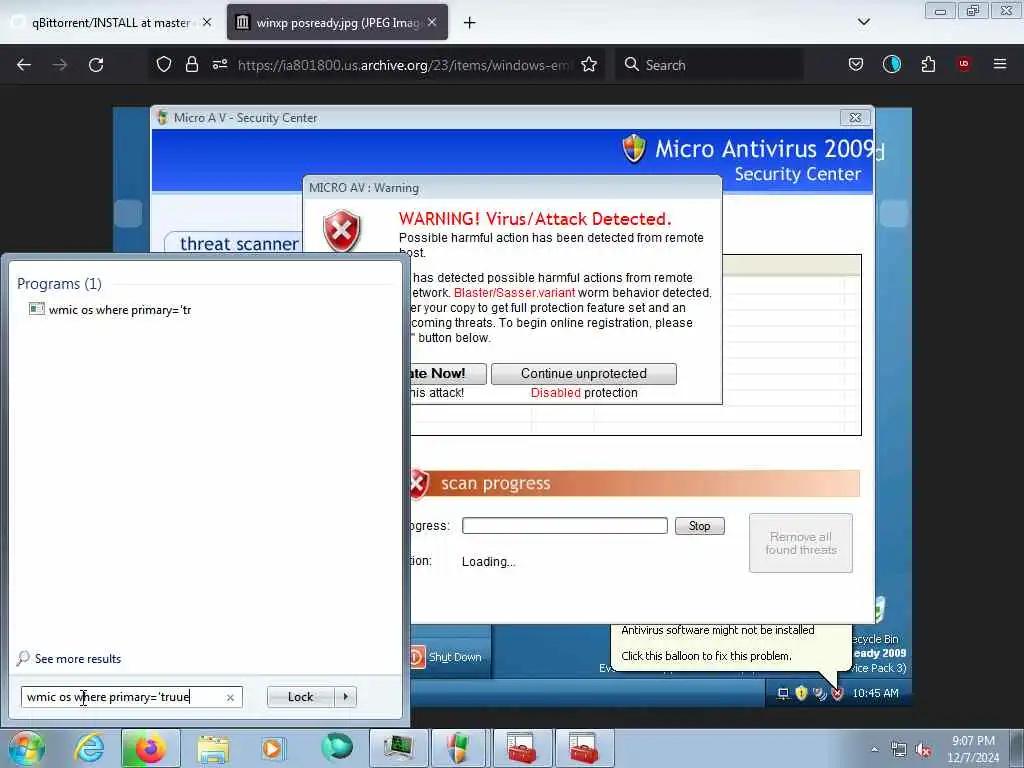Click the Activate Now! button in the warning

(449, 374)
